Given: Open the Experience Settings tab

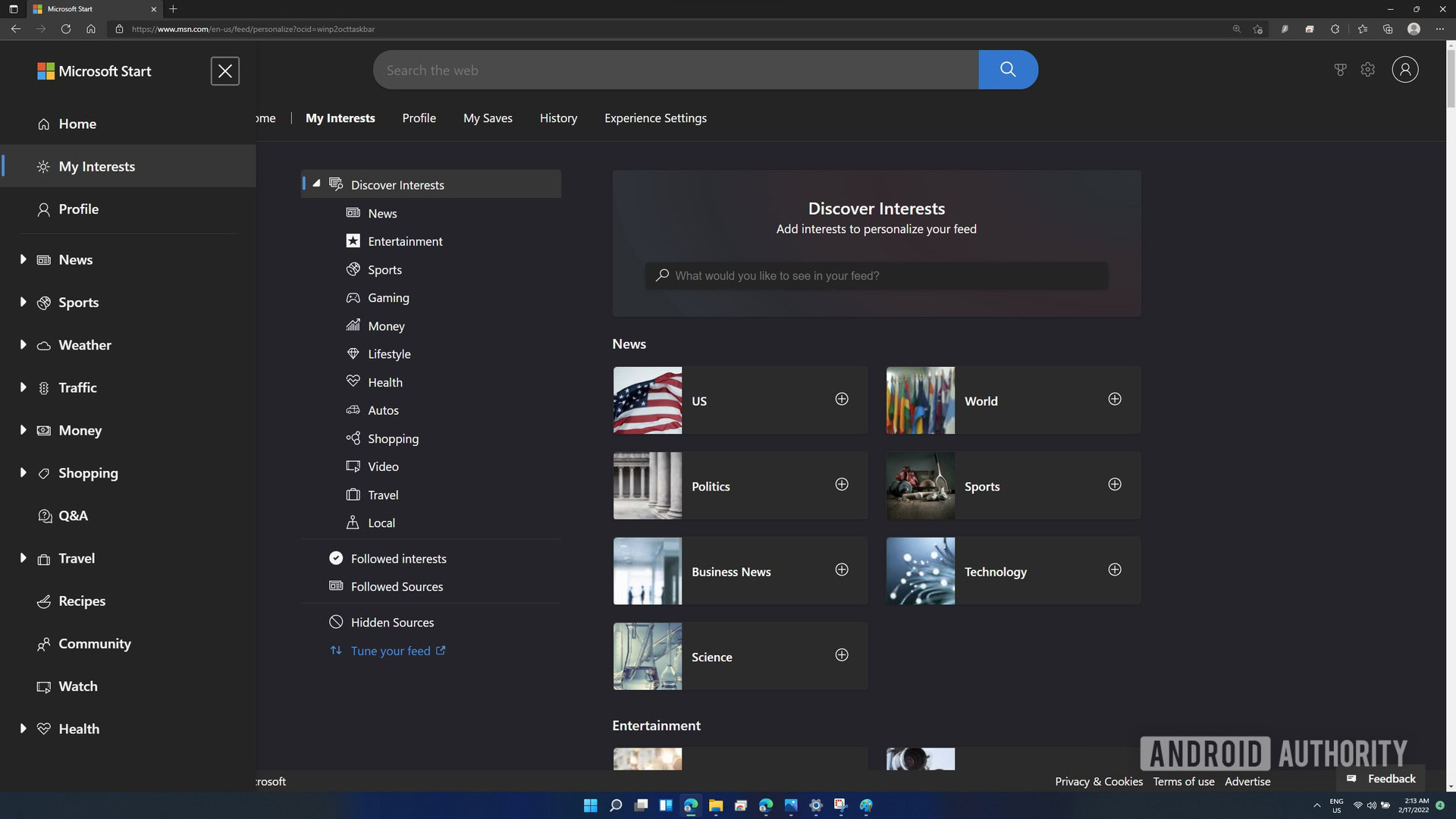Looking at the screenshot, I should 655,118.
